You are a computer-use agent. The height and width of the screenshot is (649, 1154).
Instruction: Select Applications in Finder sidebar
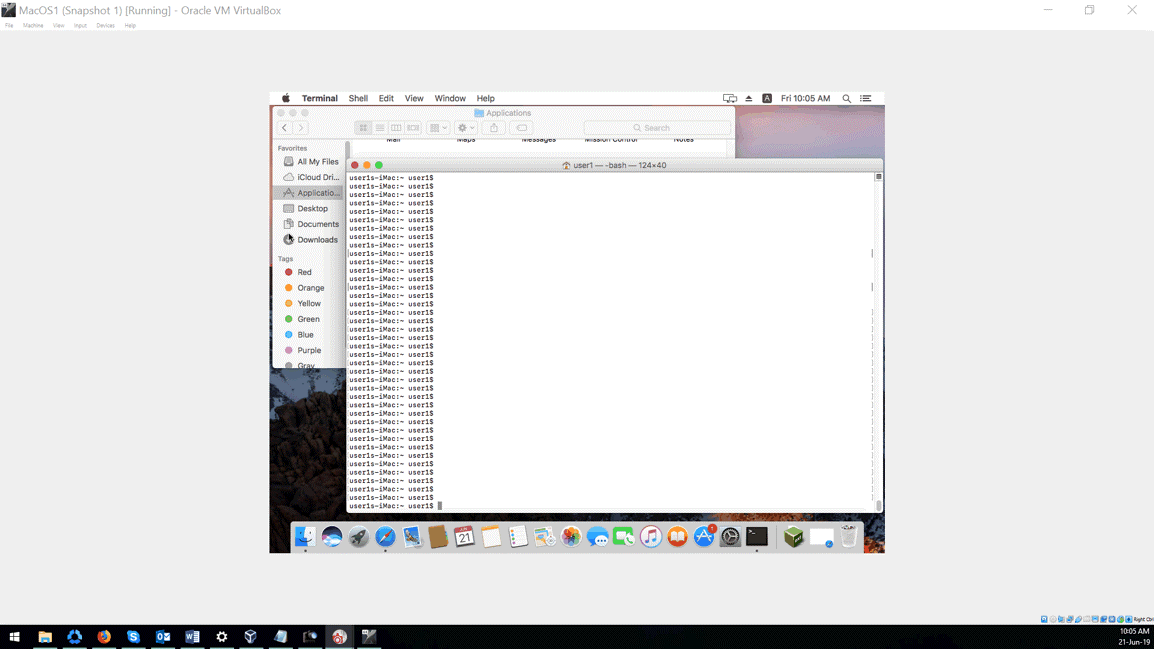point(310,193)
